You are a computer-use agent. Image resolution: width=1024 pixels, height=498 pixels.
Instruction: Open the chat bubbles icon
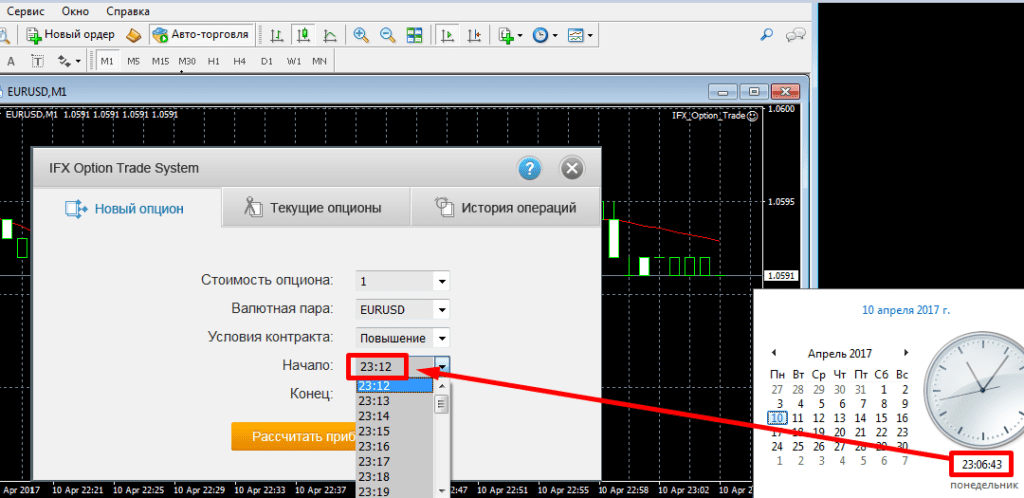pyautogui.click(x=795, y=35)
